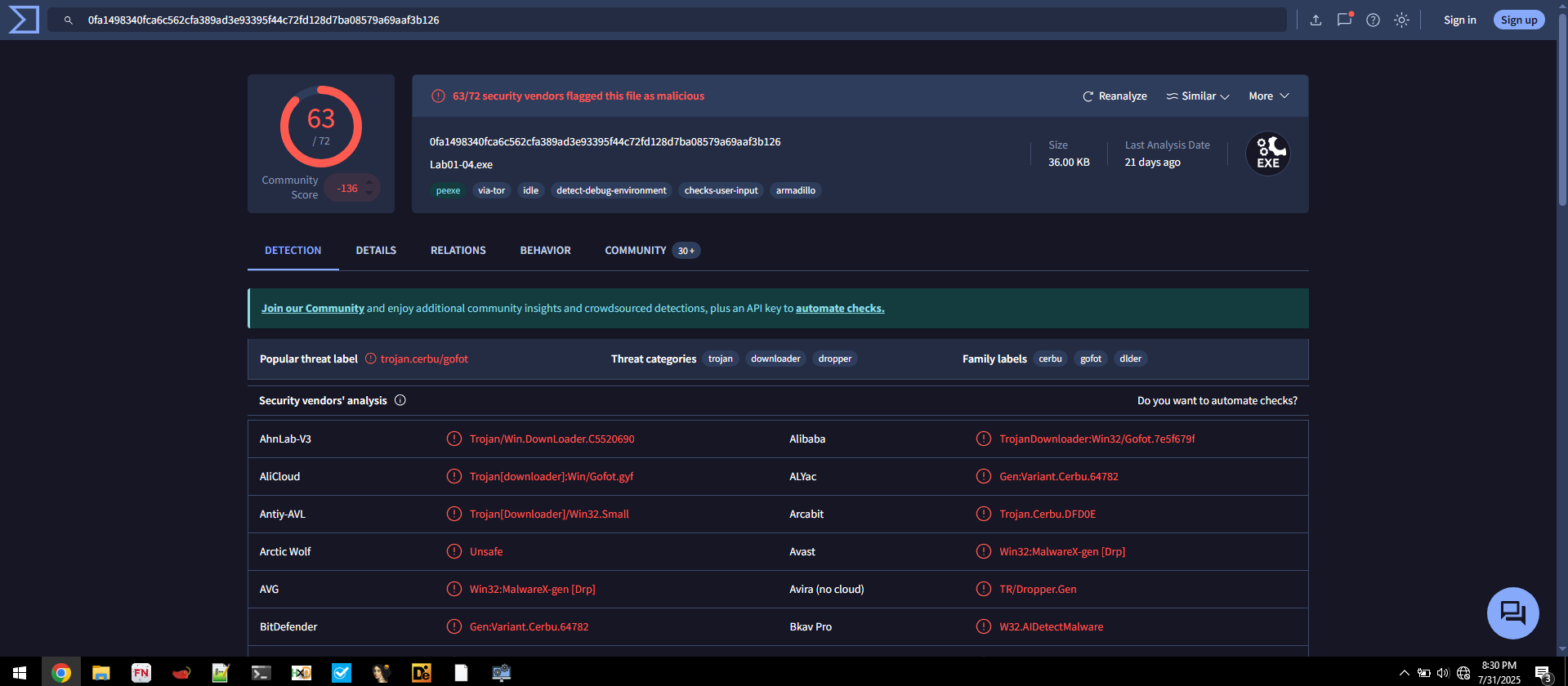Viewport: 1568px width, 686px height.
Task: Show hidden tray icons chevron
Action: tap(1404, 673)
